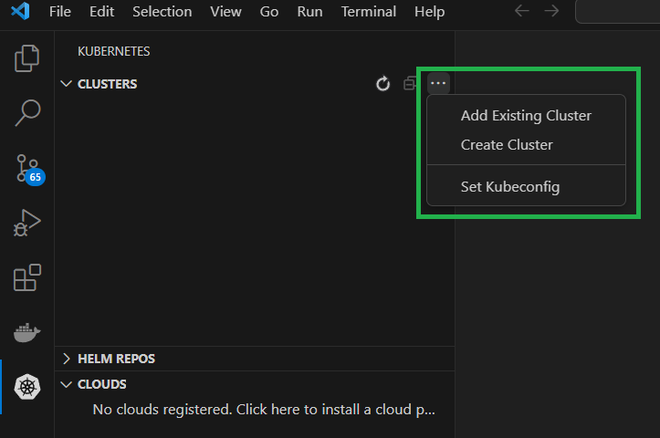Open Source Control with 65 changes

pos(27,168)
